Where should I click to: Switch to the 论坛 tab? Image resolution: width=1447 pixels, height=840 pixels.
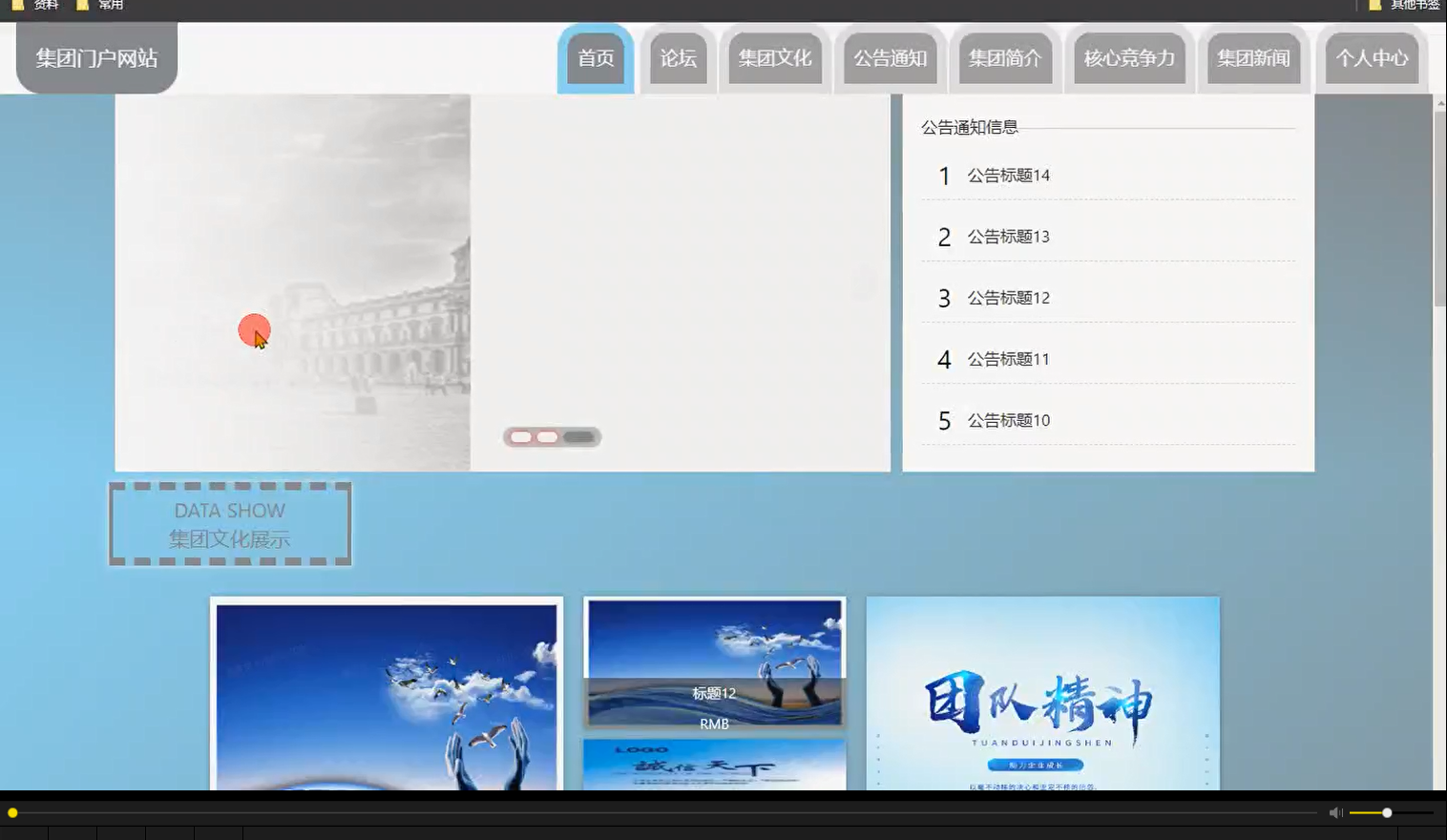coord(678,58)
